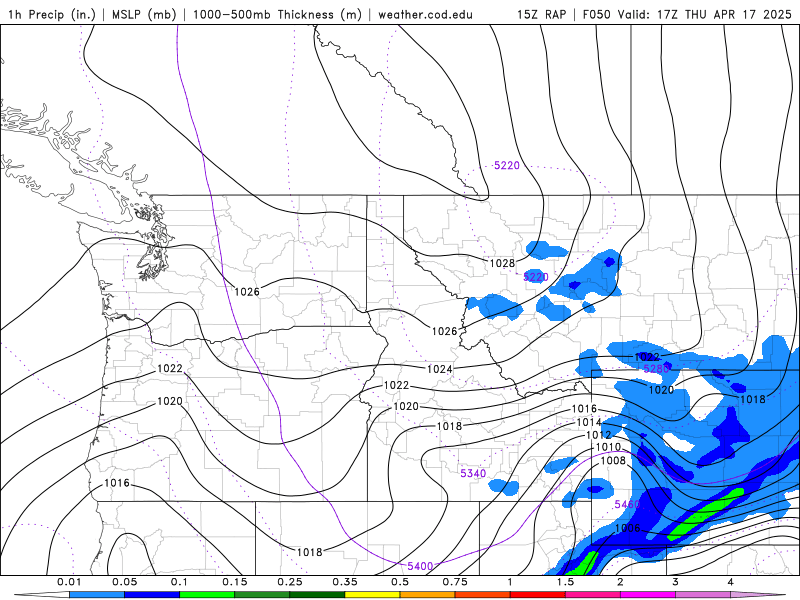The height and width of the screenshot is (600, 800).
Task: Click the "MSLP (mb)" header label
Action: tap(143, 14)
